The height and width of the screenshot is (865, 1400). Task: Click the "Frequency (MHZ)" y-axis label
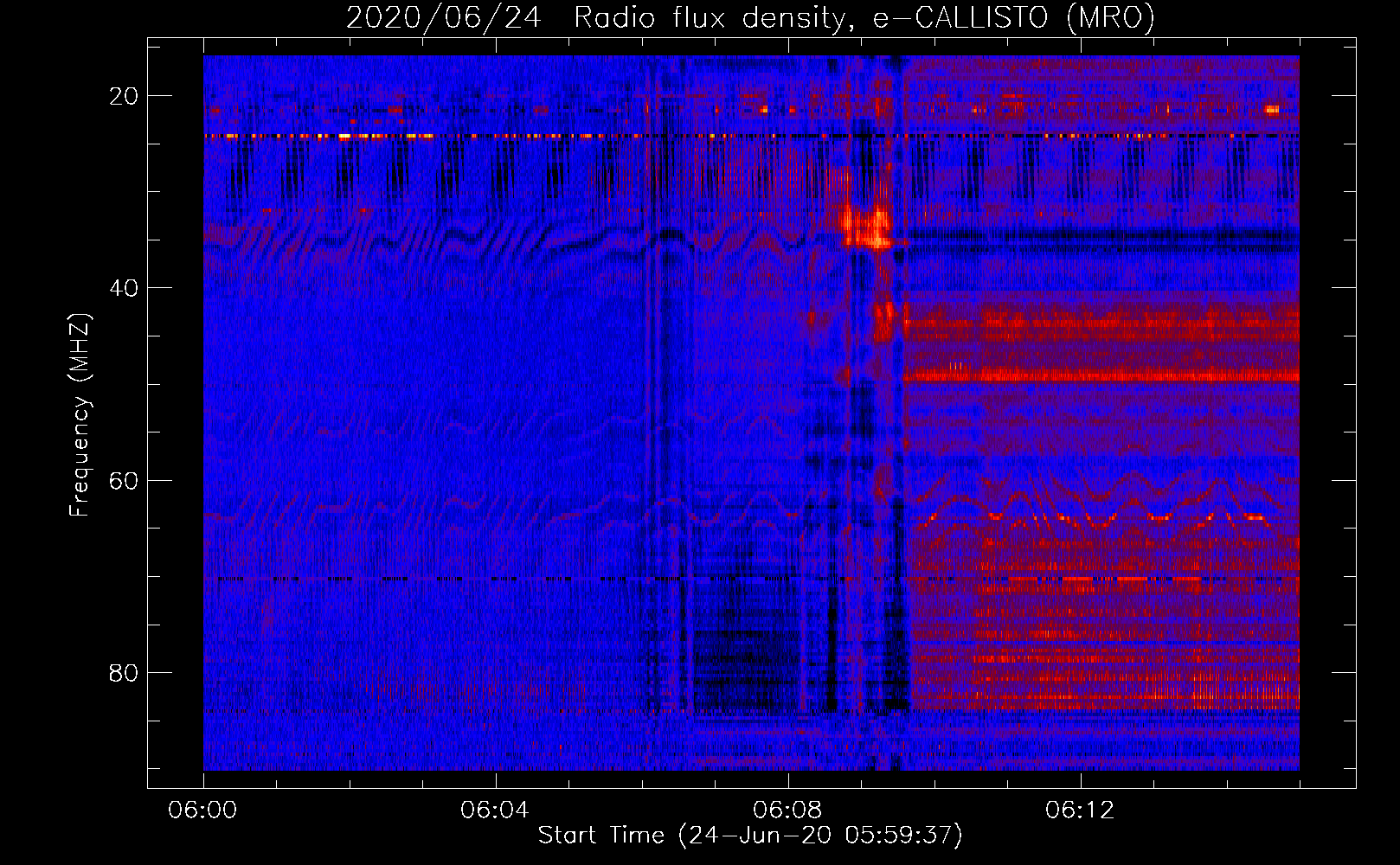pos(80,414)
